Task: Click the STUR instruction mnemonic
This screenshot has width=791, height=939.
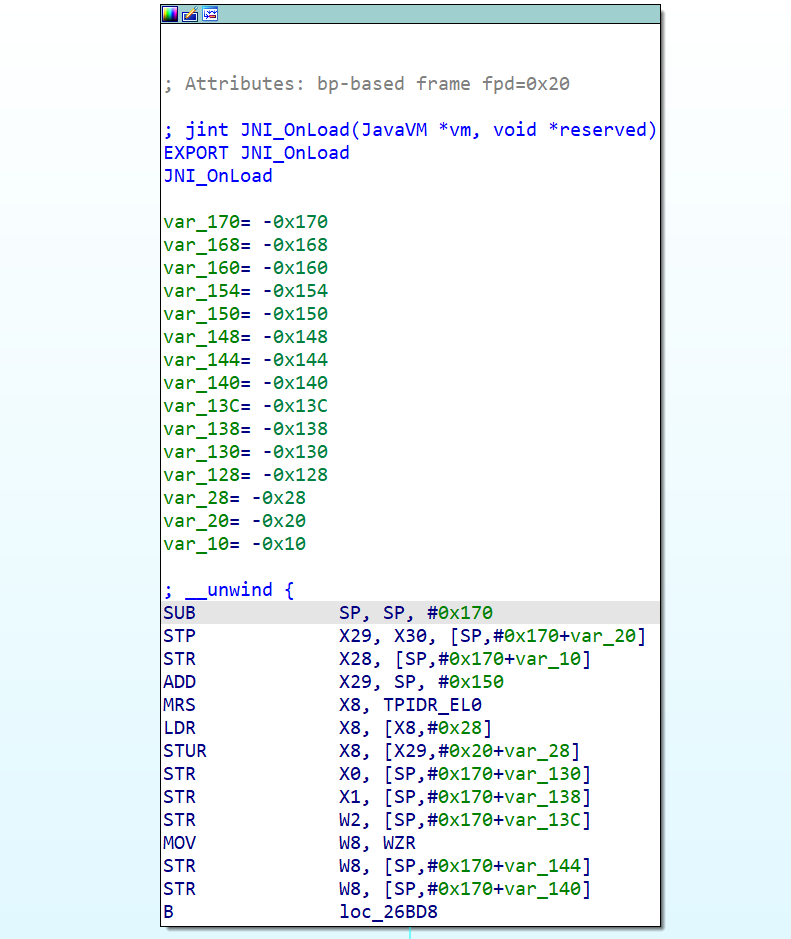Action: [185, 751]
